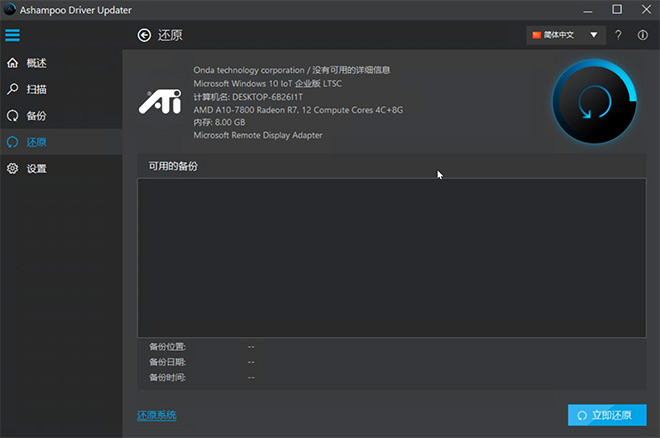Click the empty available backups list
Screen dimensions: 660x438
(391, 258)
